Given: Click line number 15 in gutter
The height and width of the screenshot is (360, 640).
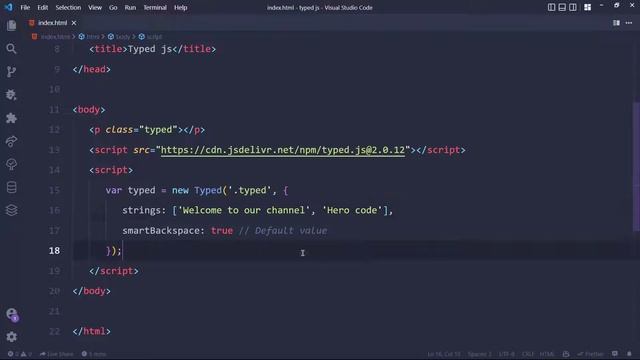Looking at the screenshot, I should point(54,190).
